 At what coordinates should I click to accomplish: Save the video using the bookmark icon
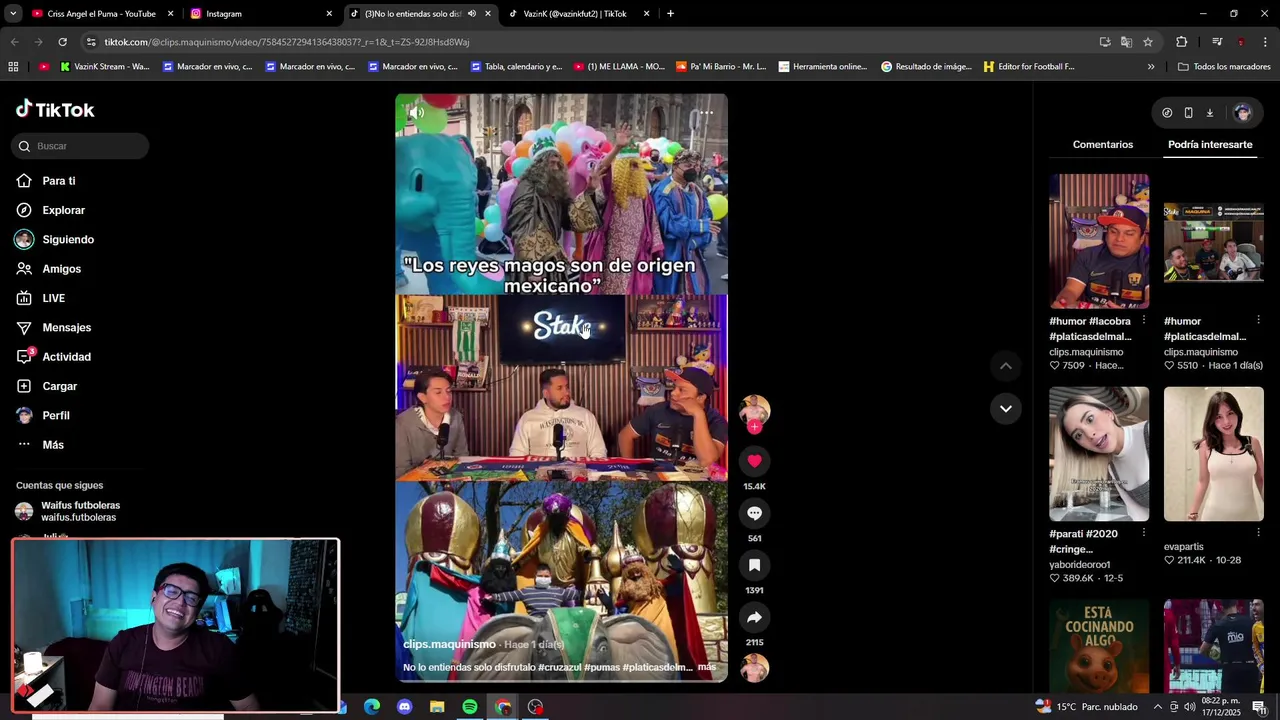coord(754,565)
